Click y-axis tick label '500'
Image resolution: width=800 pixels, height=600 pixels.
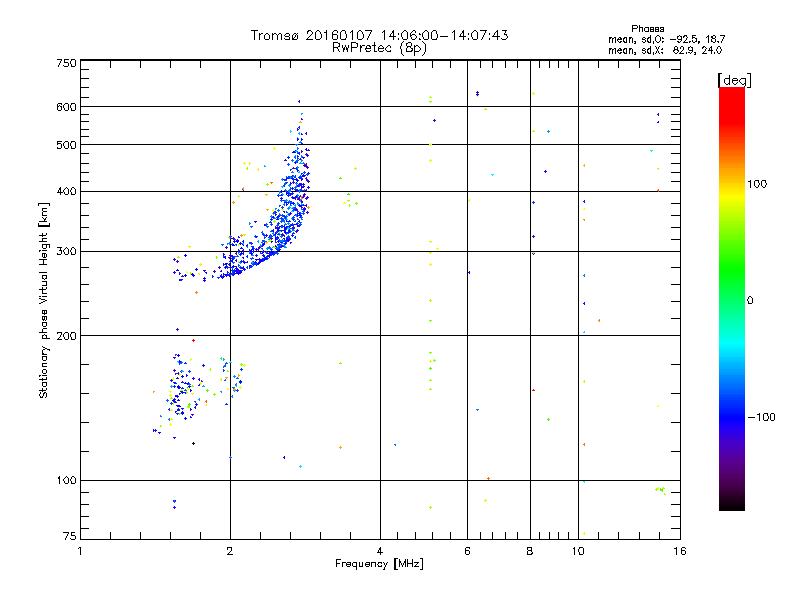(66, 145)
